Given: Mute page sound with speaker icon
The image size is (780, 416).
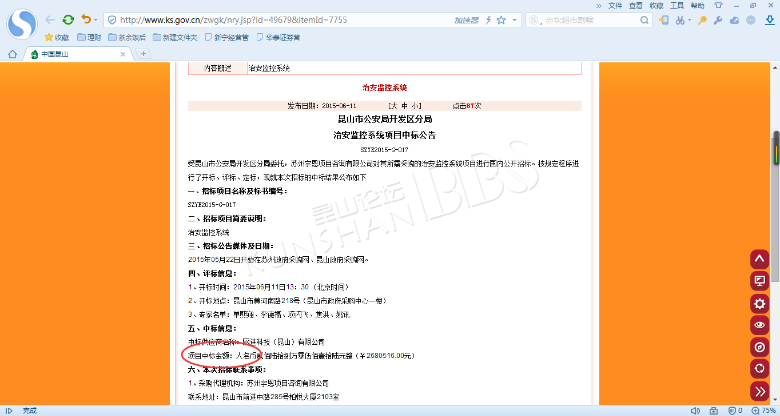Looking at the screenshot, I should pyautogui.click(x=695, y=411).
